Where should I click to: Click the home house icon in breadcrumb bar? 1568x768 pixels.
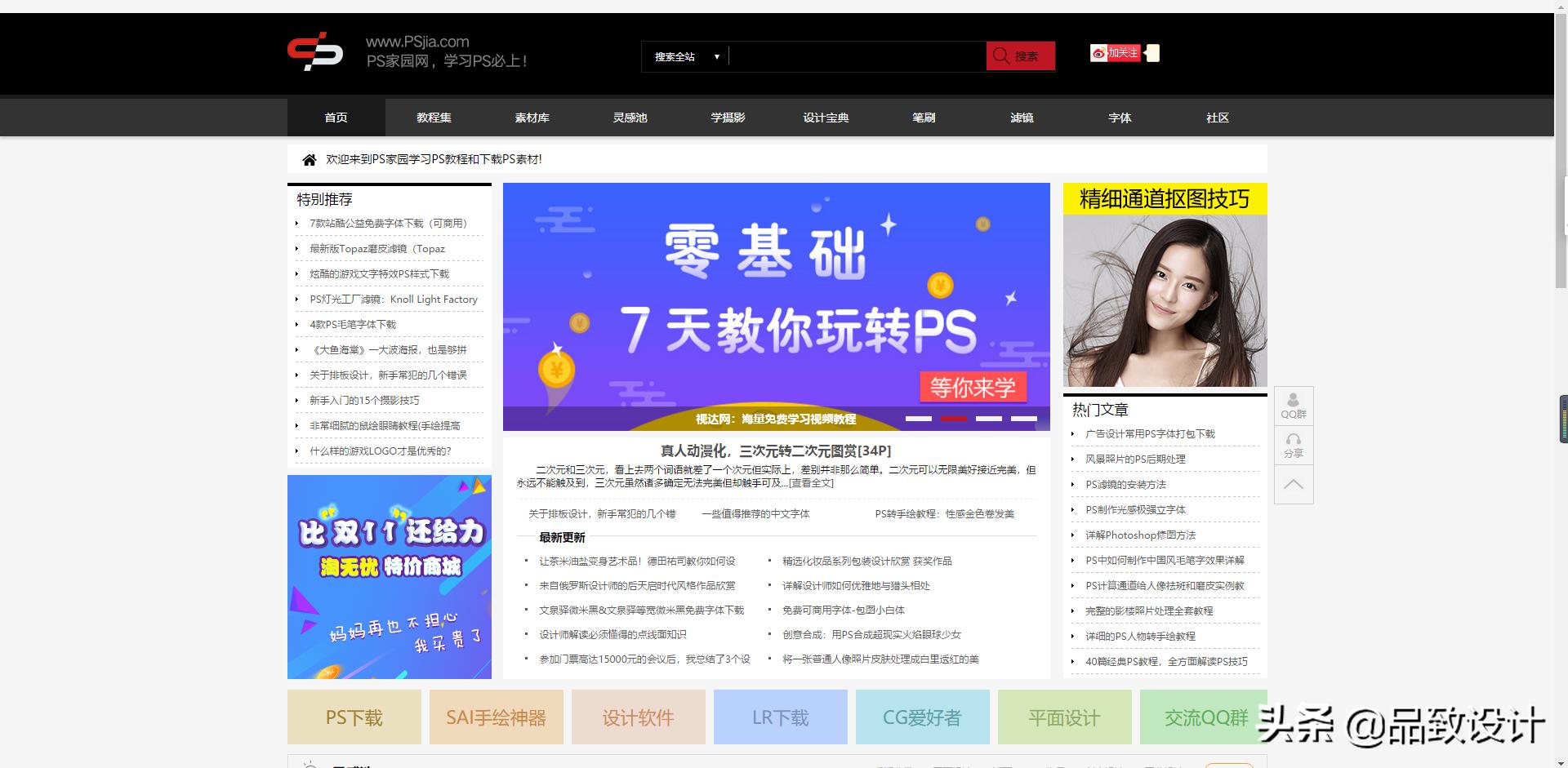(309, 159)
